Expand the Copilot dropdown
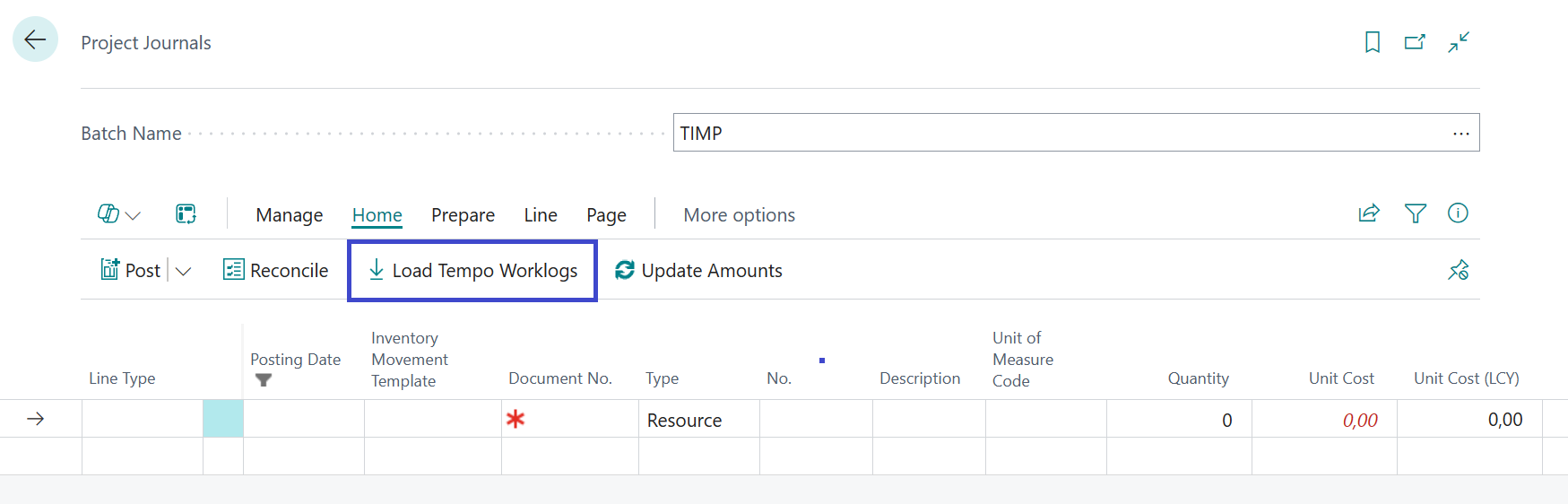Screen dimensions: 1568x504 pos(119,214)
